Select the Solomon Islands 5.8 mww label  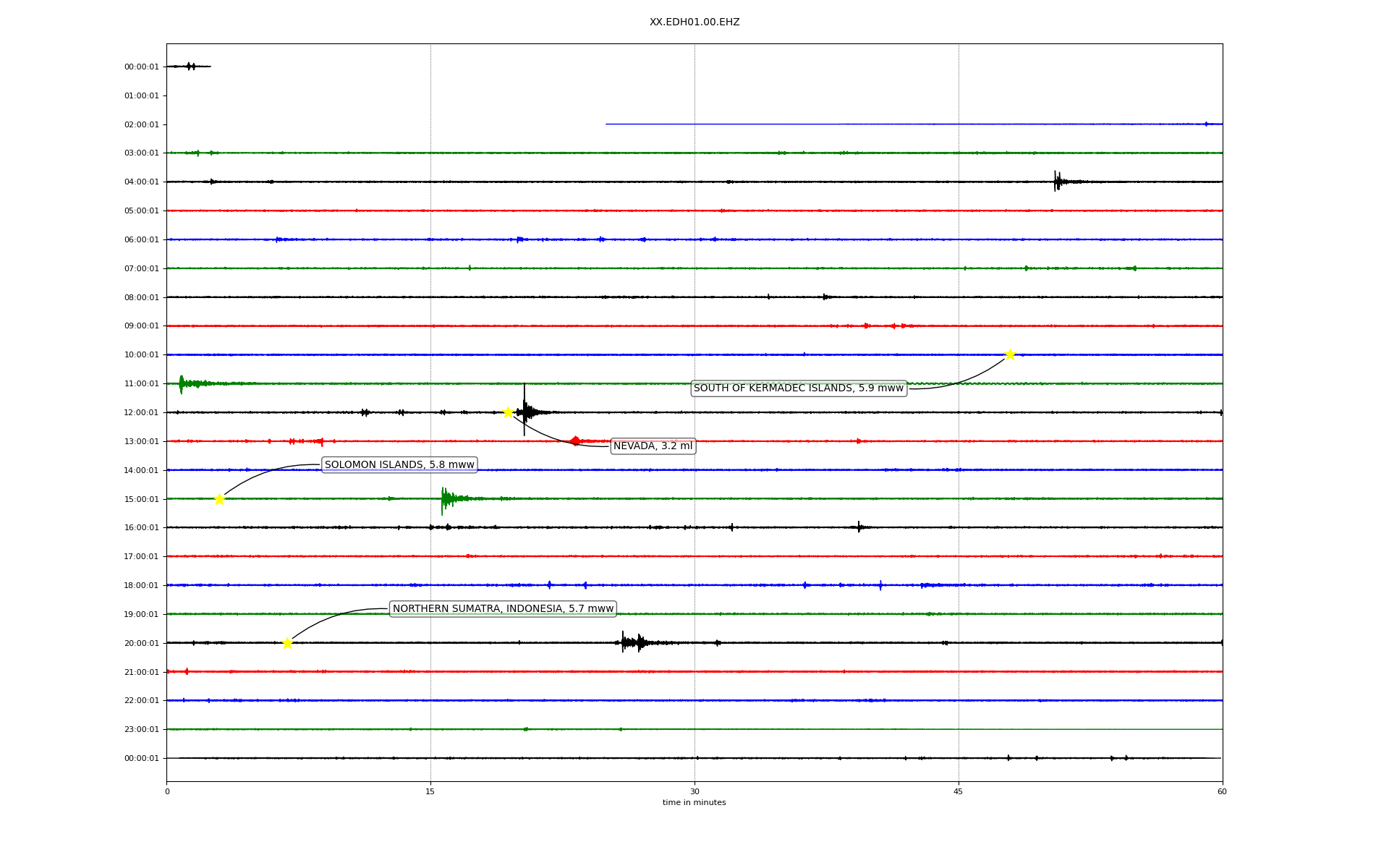pyautogui.click(x=399, y=465)
